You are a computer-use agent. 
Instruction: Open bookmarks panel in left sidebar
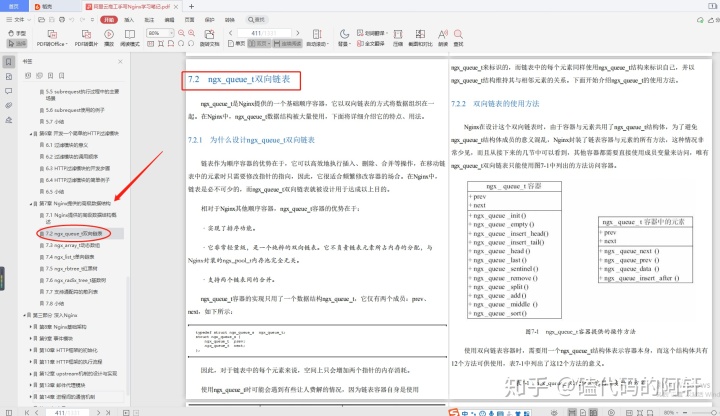[x=9, y=62]
